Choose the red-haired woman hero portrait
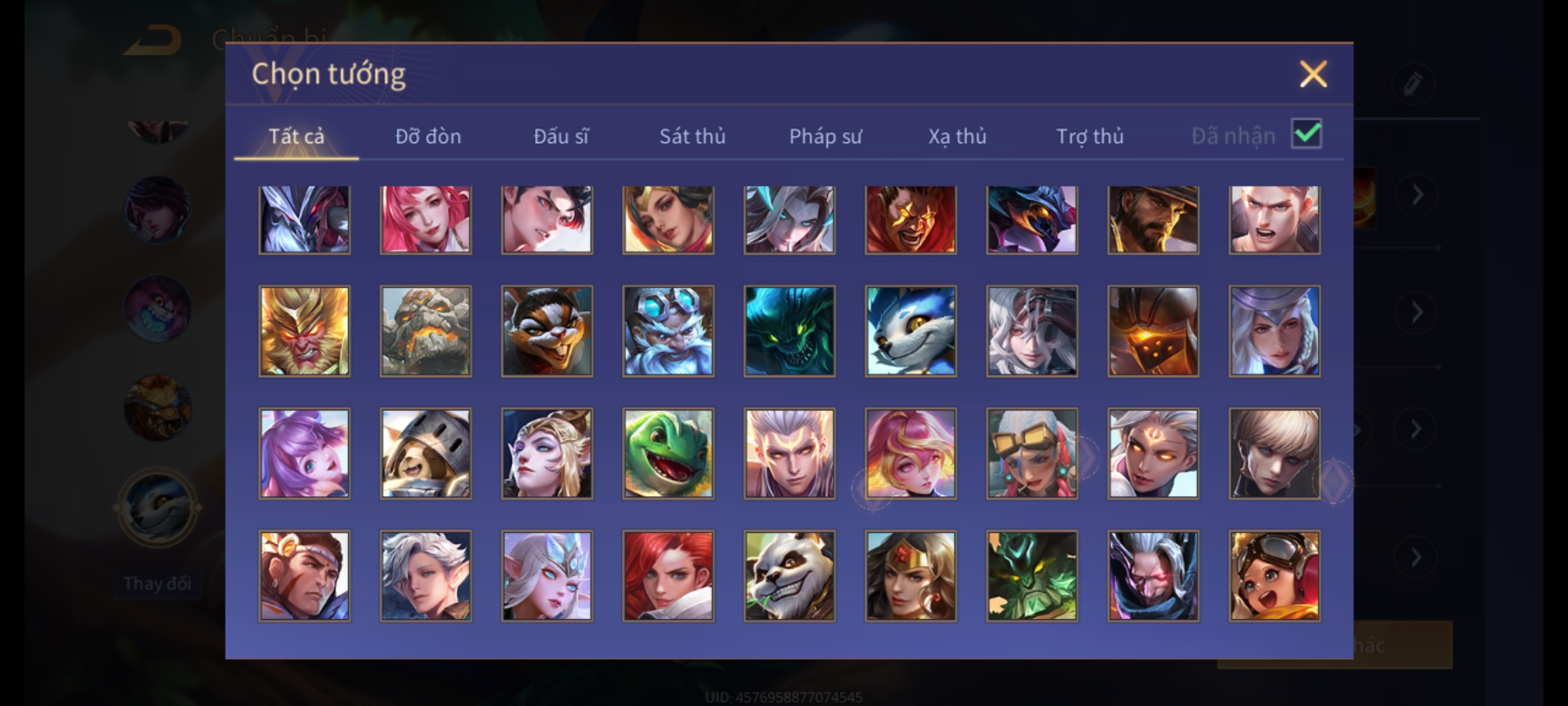 [668, 575]
